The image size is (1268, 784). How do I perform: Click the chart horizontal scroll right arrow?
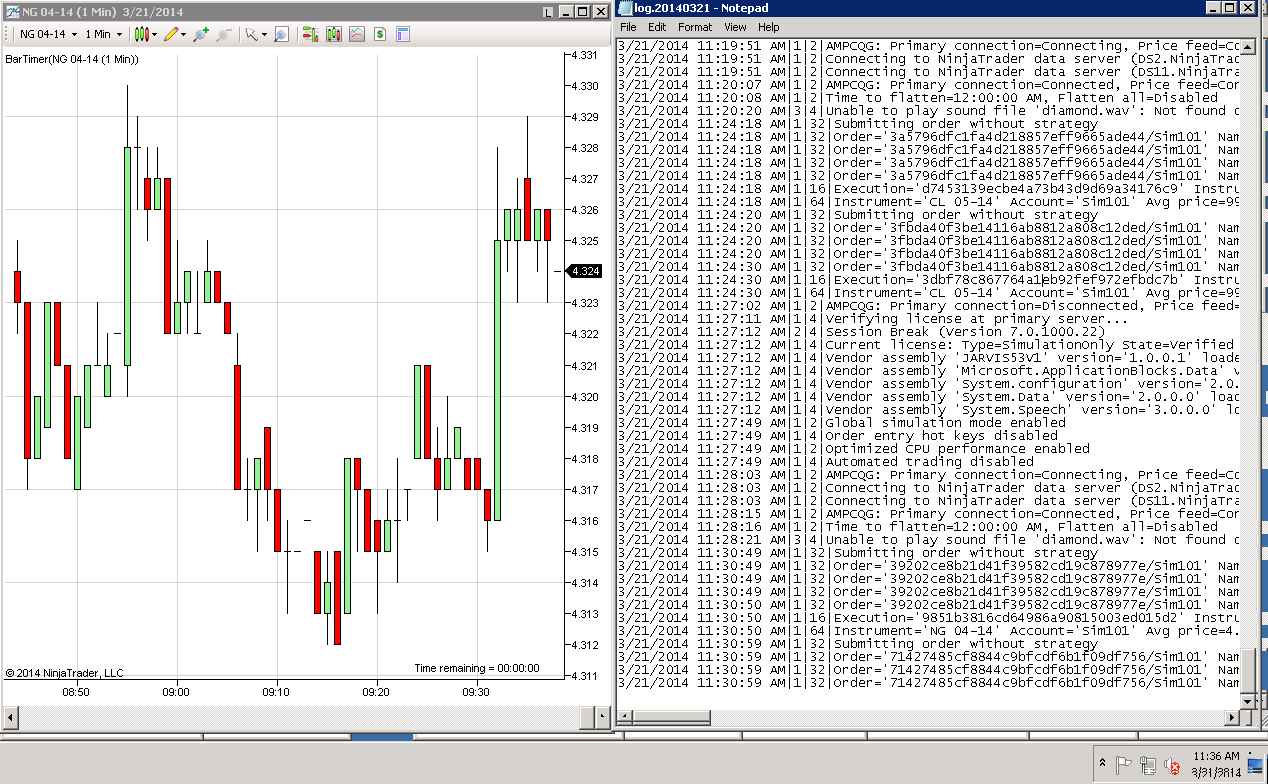pos(601,716)
